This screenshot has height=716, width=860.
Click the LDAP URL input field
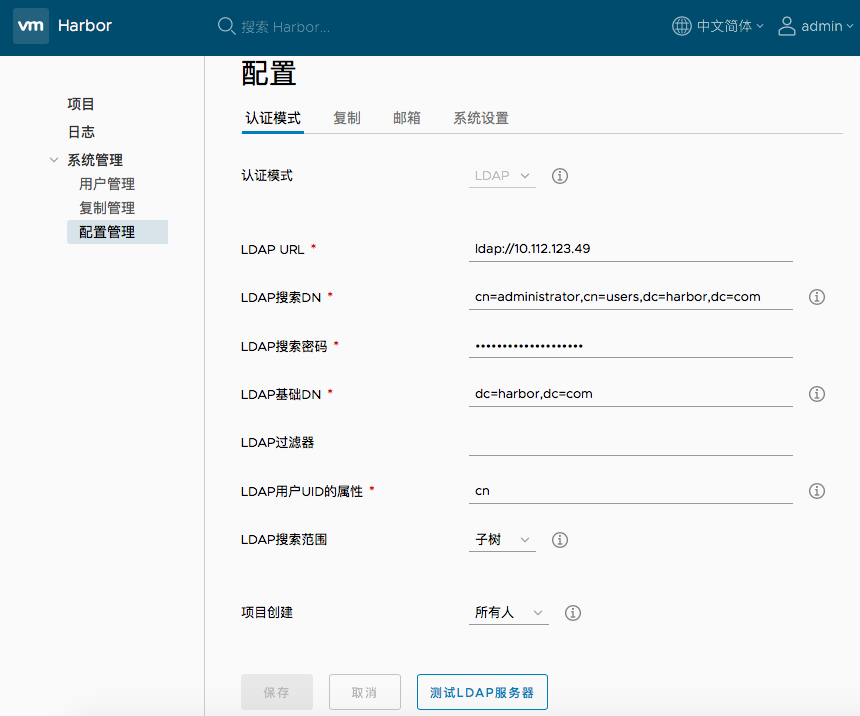[x=630, y=249]
